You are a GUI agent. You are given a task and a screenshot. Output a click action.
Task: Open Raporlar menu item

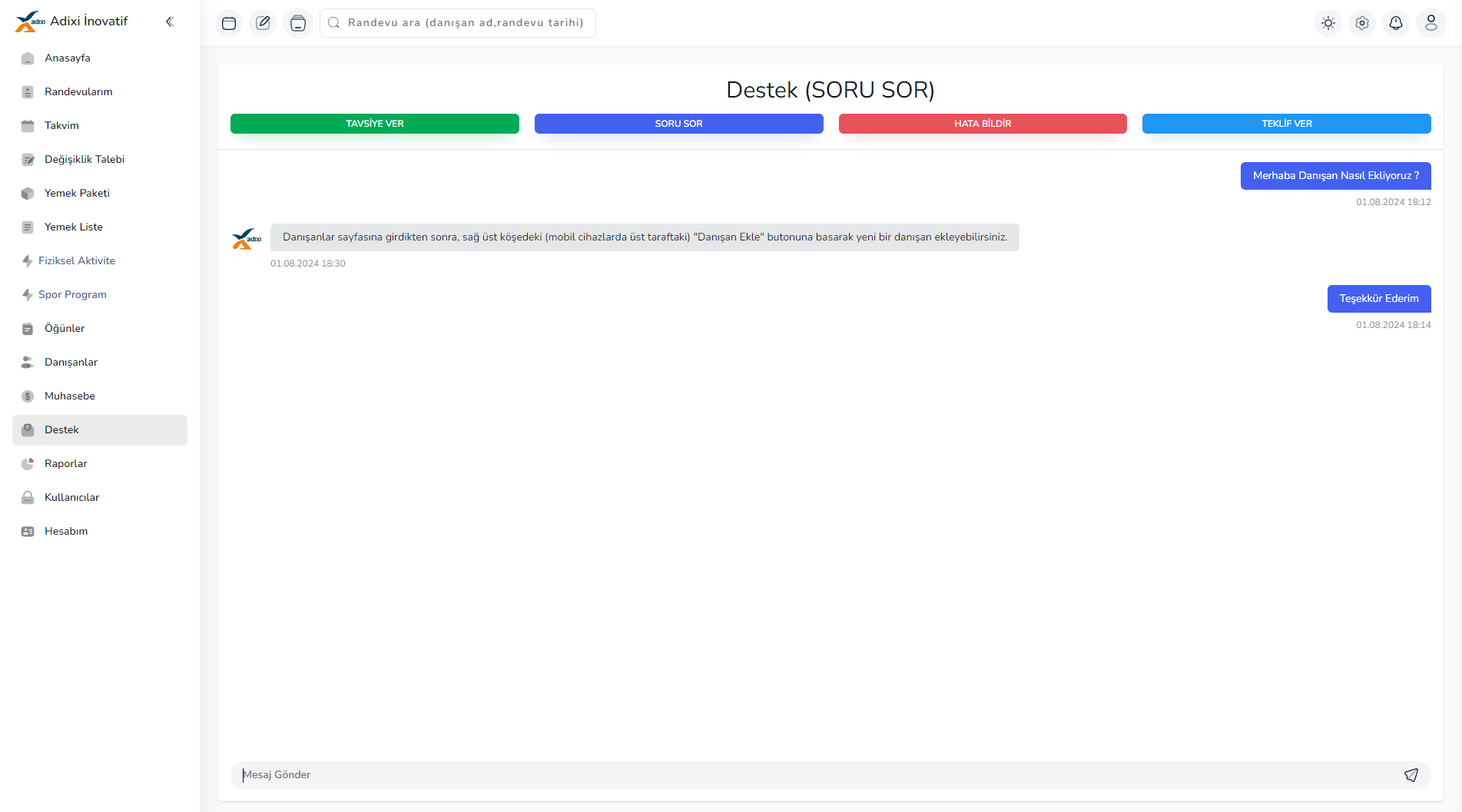100,464
